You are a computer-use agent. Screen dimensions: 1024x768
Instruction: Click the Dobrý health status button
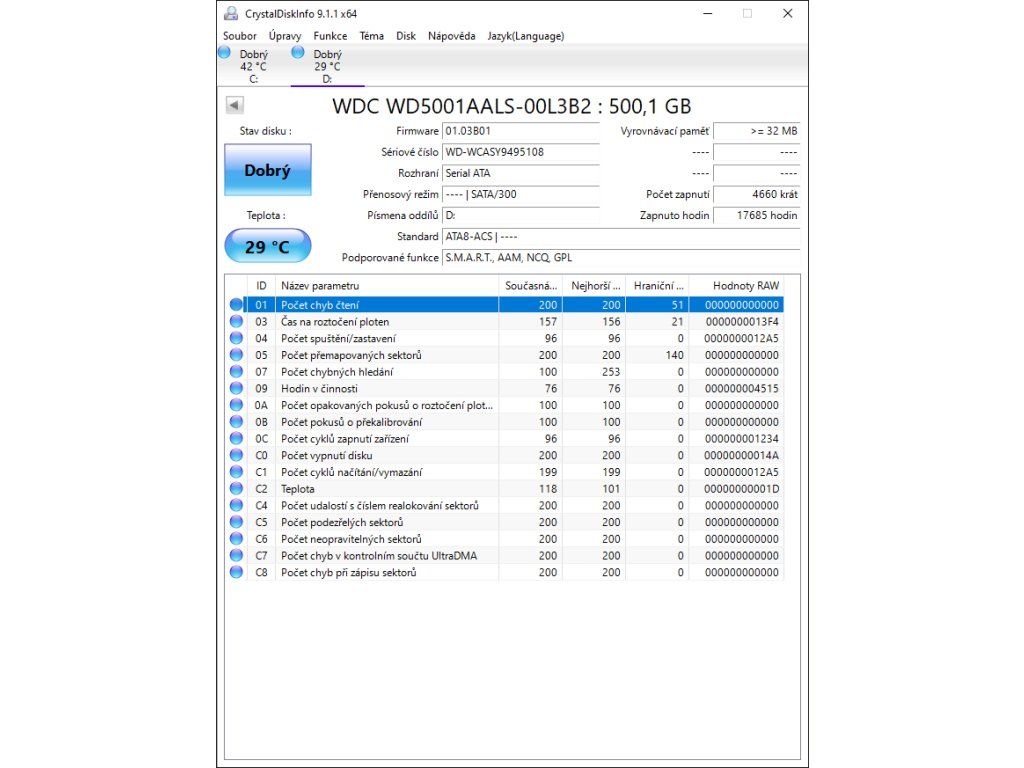pos(267,170)
